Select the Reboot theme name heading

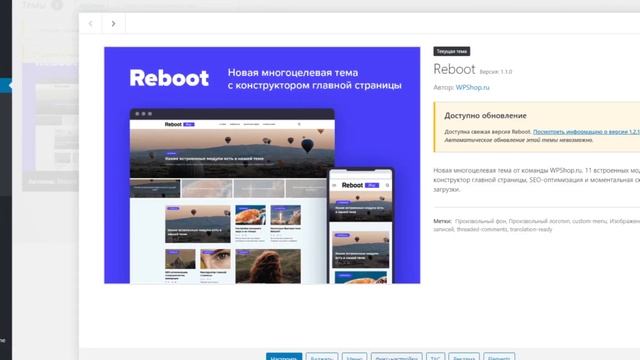pyautogui.click(x=454, y=69)
